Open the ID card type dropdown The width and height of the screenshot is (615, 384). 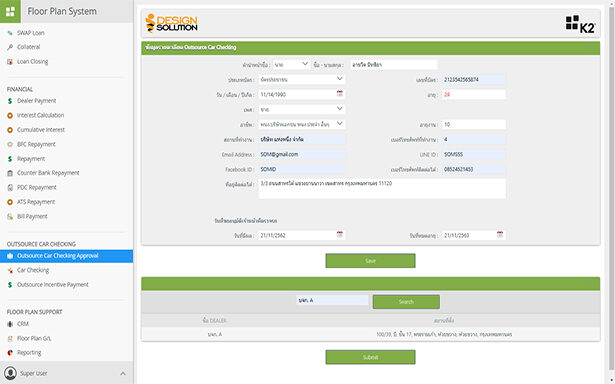302,79
